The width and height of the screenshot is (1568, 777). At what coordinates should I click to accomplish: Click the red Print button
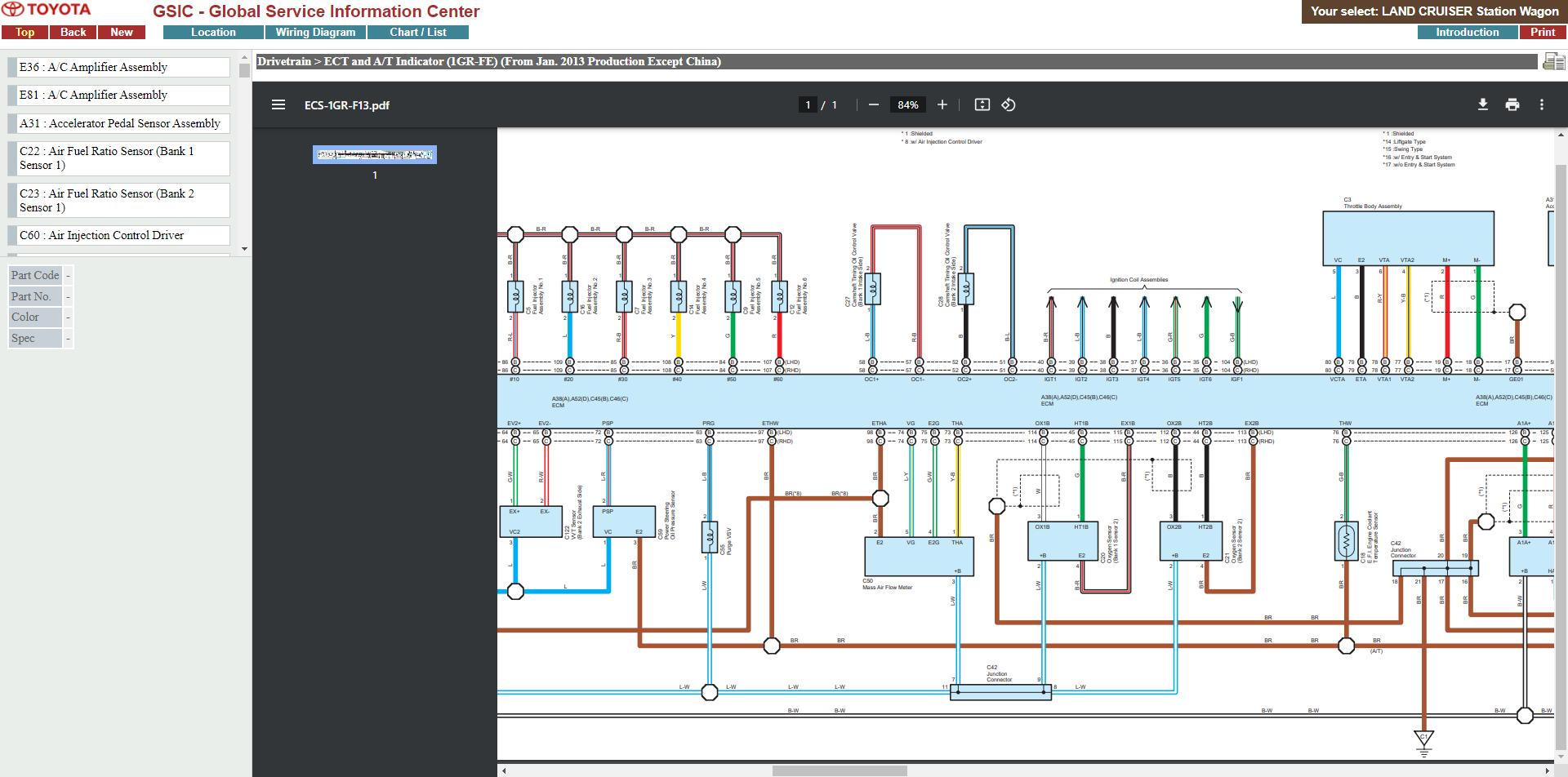tap(1543, 32)
